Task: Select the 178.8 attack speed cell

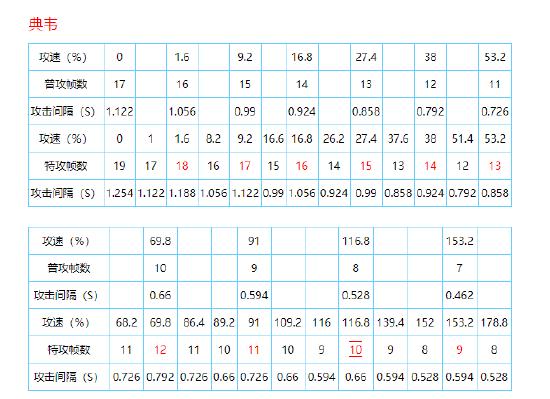Action: tap(494, 322)
